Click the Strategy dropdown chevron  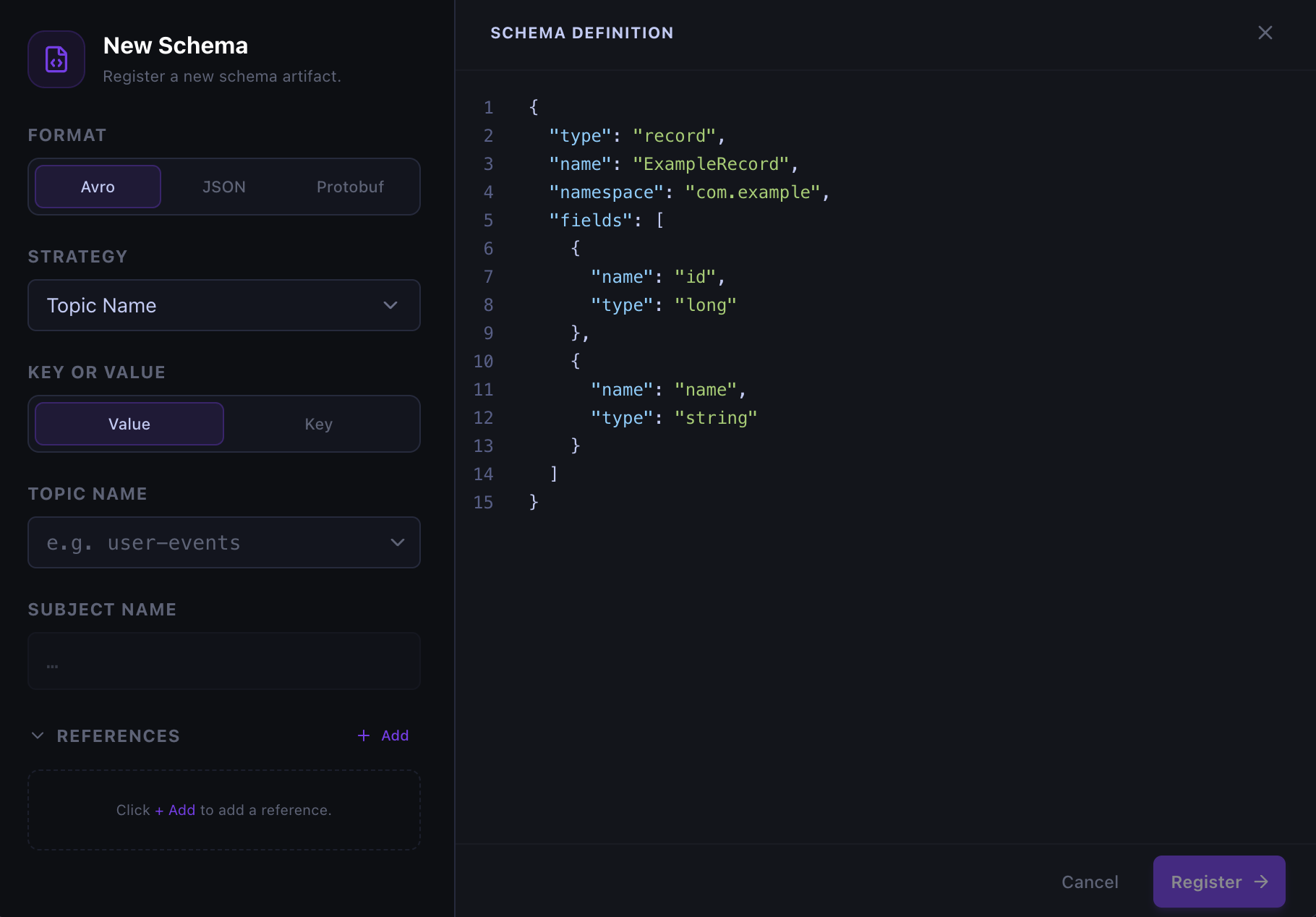[x=390, y=305]
